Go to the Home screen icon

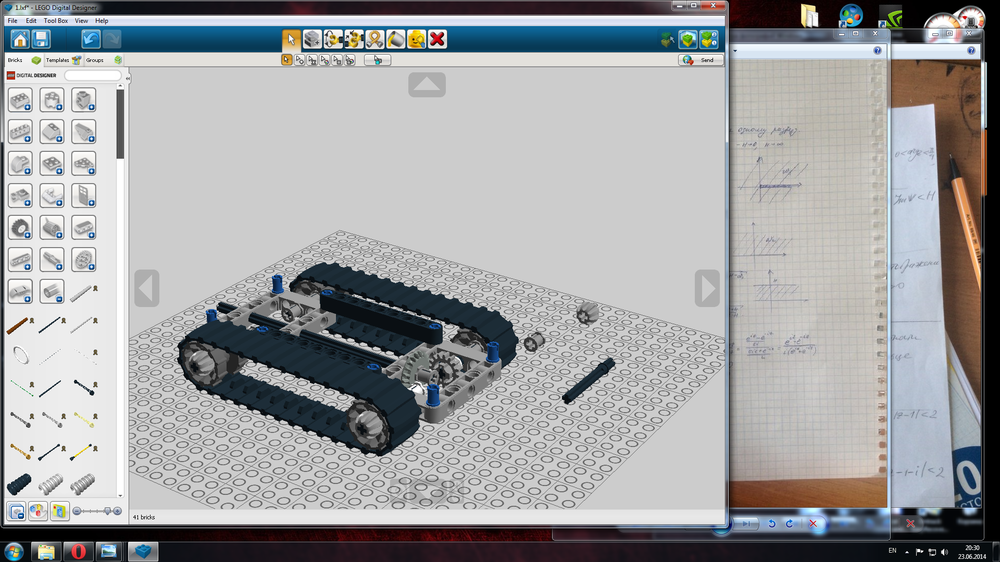point(20,40)
